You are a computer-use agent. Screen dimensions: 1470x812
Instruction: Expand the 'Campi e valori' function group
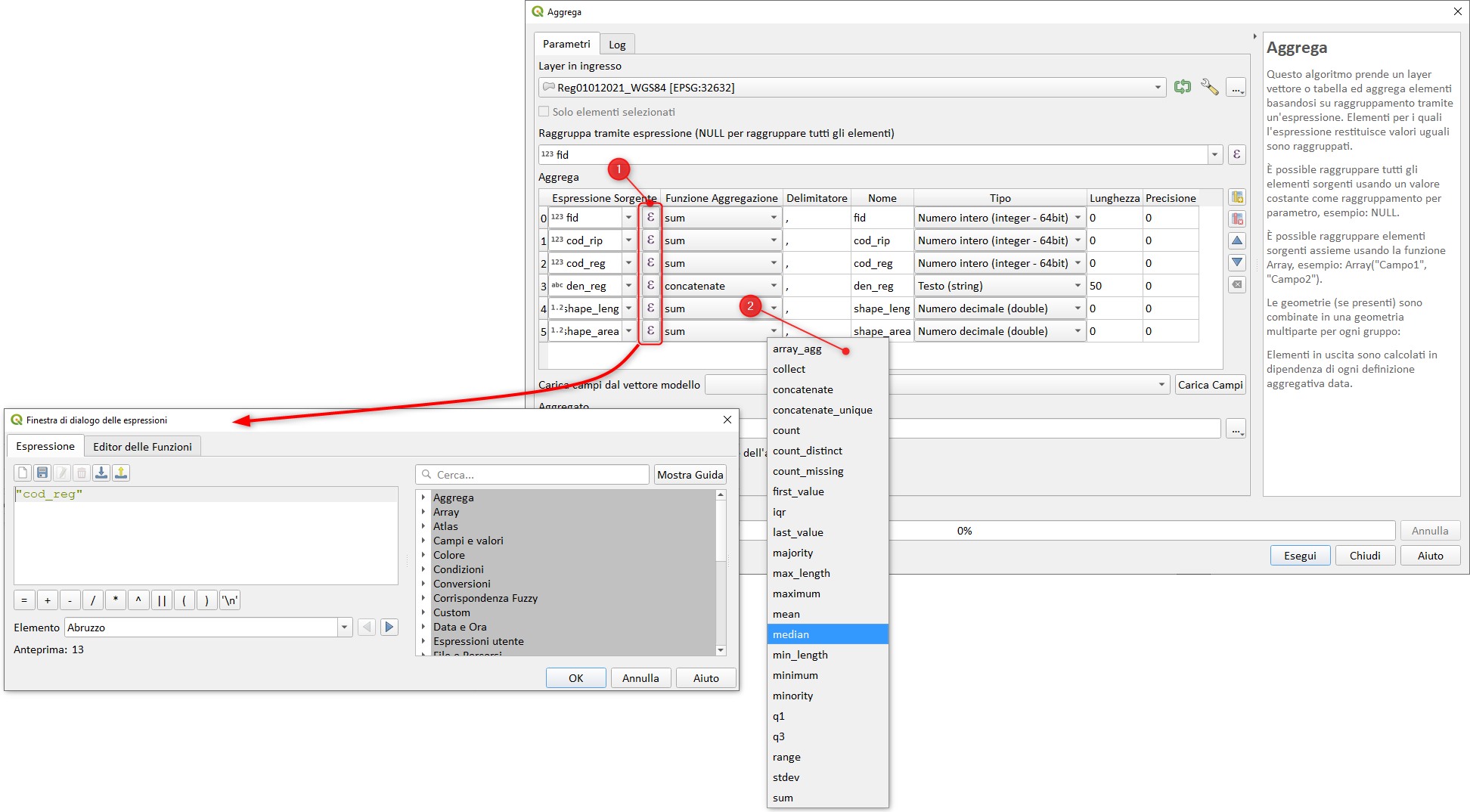click(x=423, y=541)
